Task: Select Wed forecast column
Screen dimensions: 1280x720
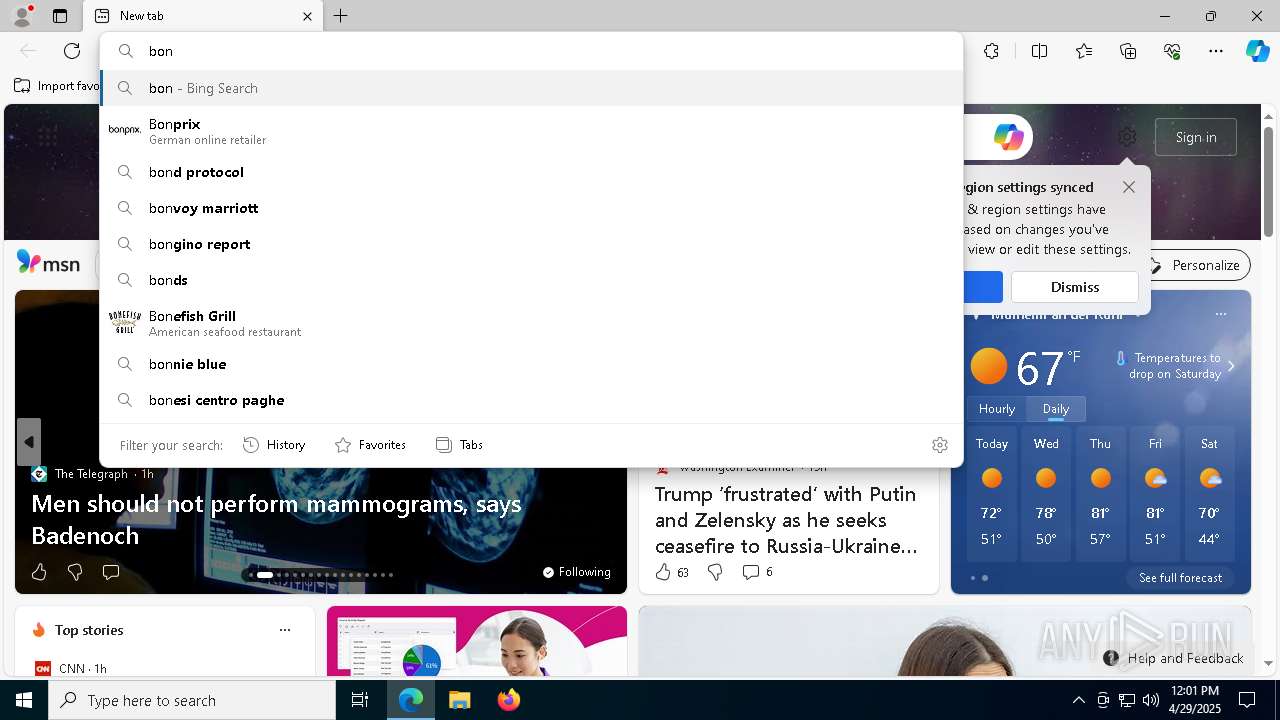Action: [x=1046, y=494]
